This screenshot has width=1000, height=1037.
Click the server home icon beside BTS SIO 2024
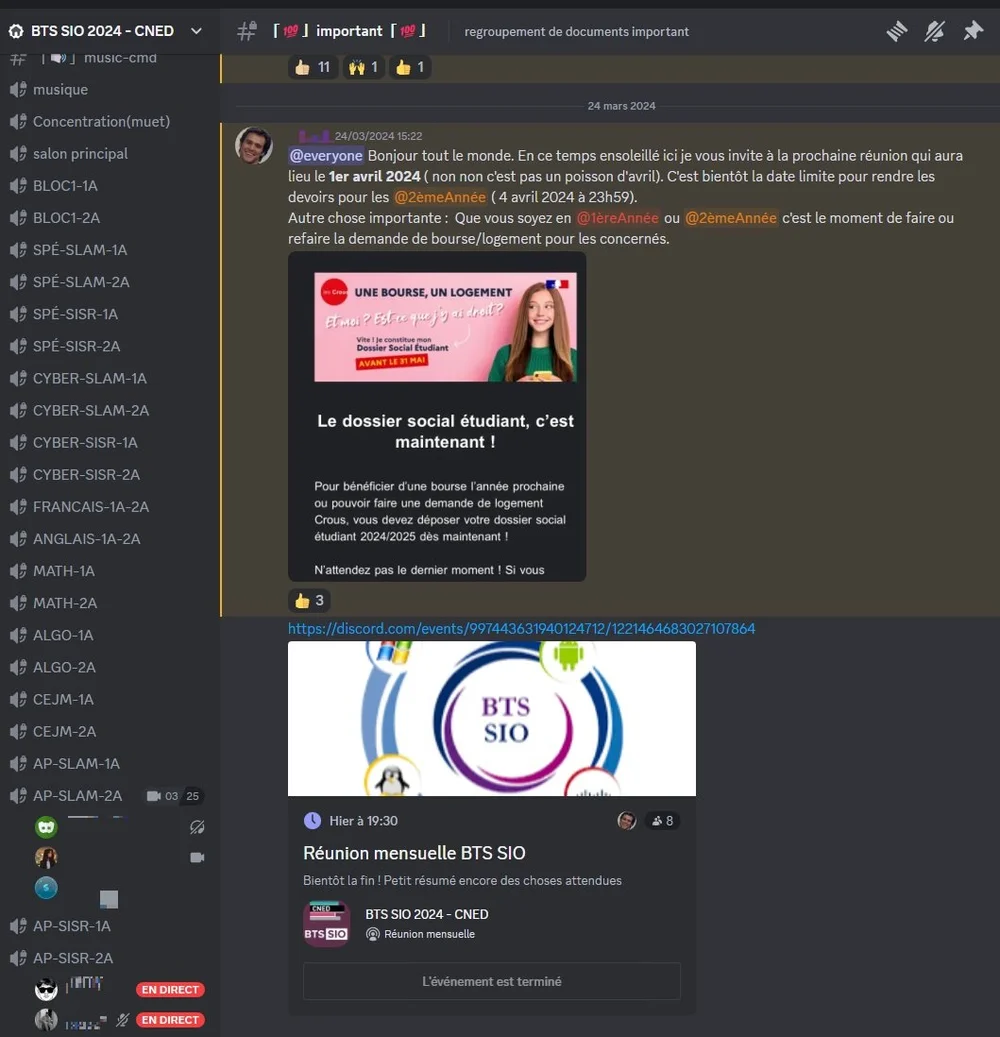pyautogui.click(x=17, y=31)
